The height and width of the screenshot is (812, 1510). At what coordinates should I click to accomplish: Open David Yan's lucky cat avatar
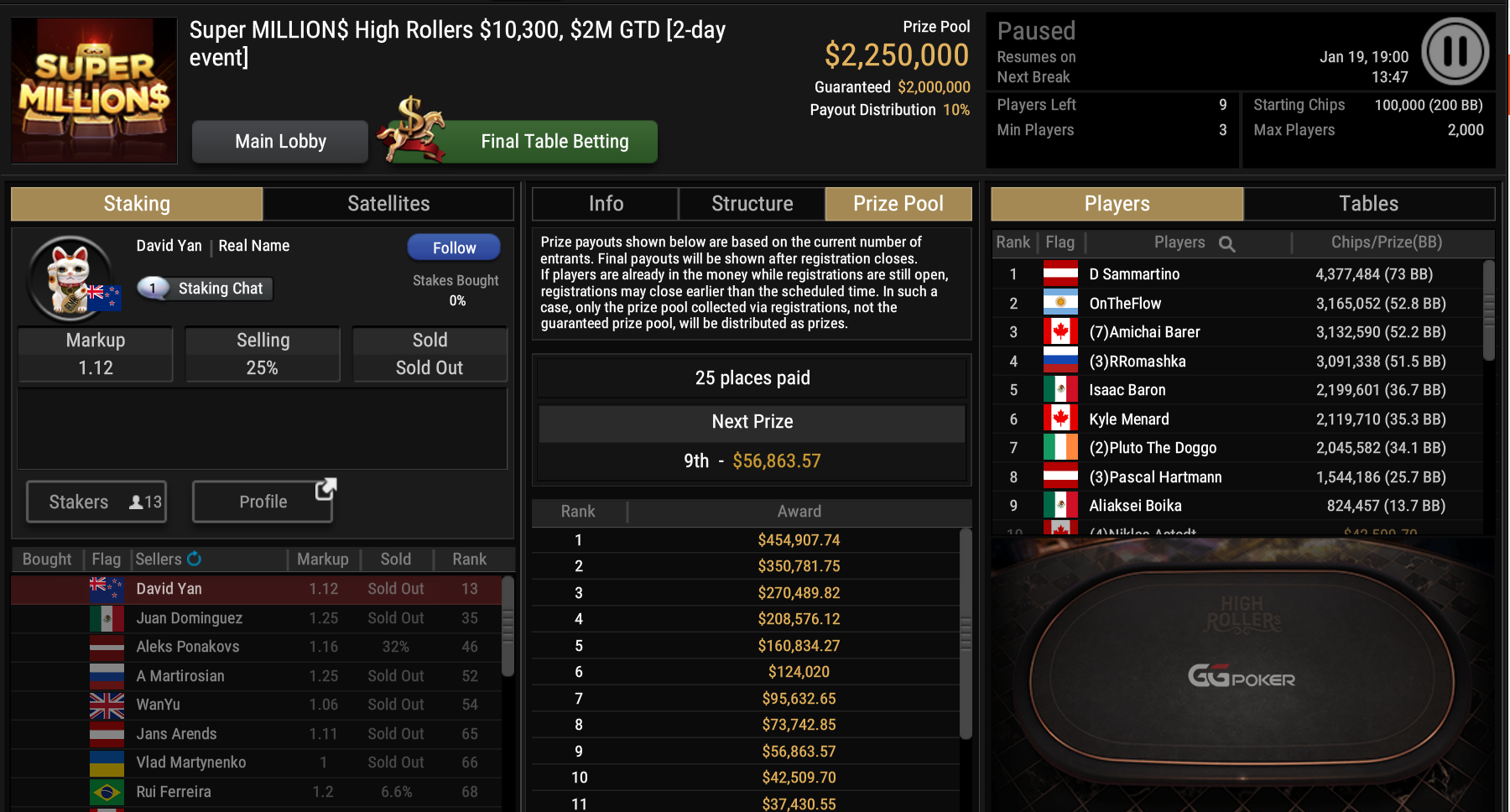pyautogui.click(x=71, y=278)
